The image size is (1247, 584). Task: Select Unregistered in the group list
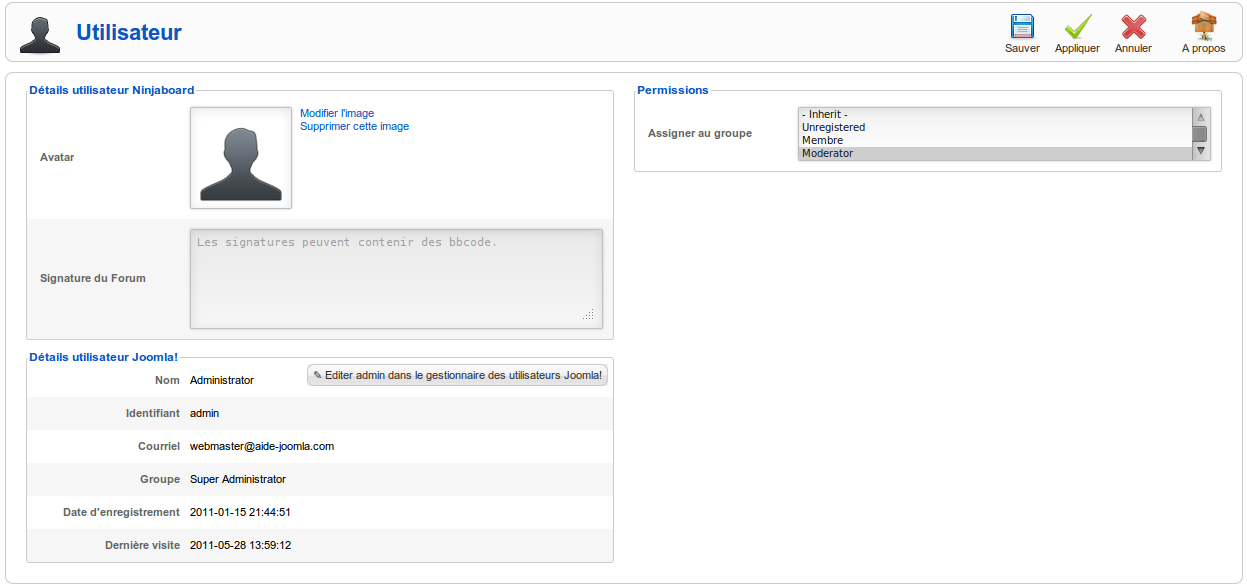(833, 127)
